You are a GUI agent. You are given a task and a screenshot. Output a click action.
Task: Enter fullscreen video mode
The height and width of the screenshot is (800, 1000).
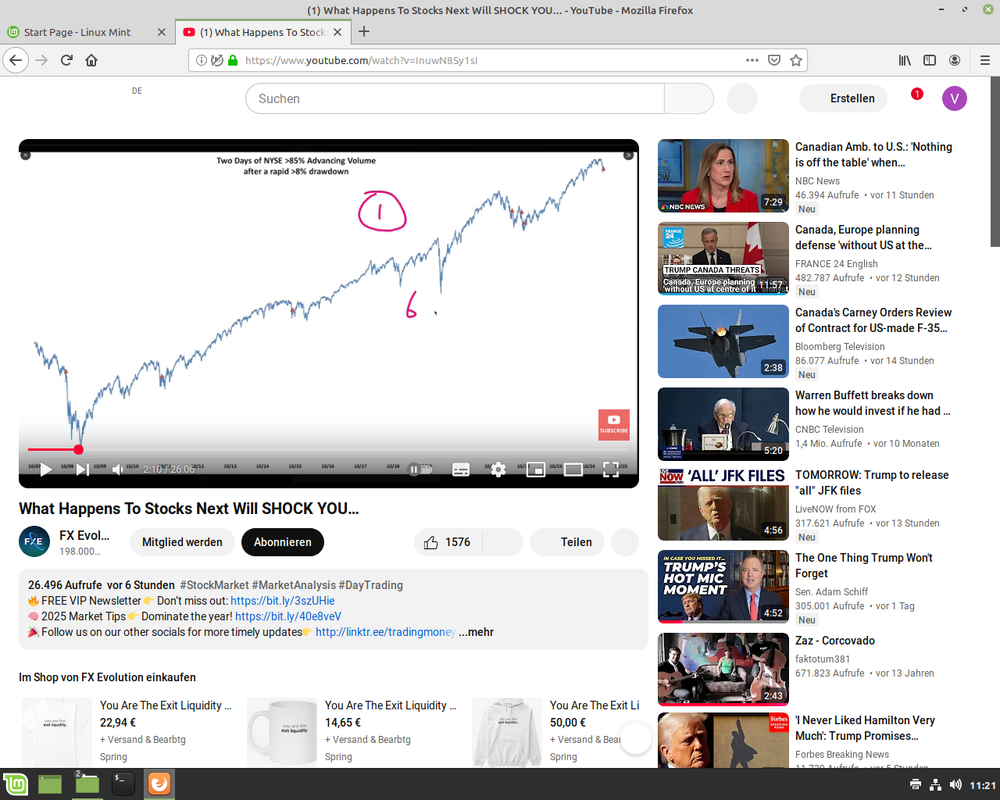[610, 470]
